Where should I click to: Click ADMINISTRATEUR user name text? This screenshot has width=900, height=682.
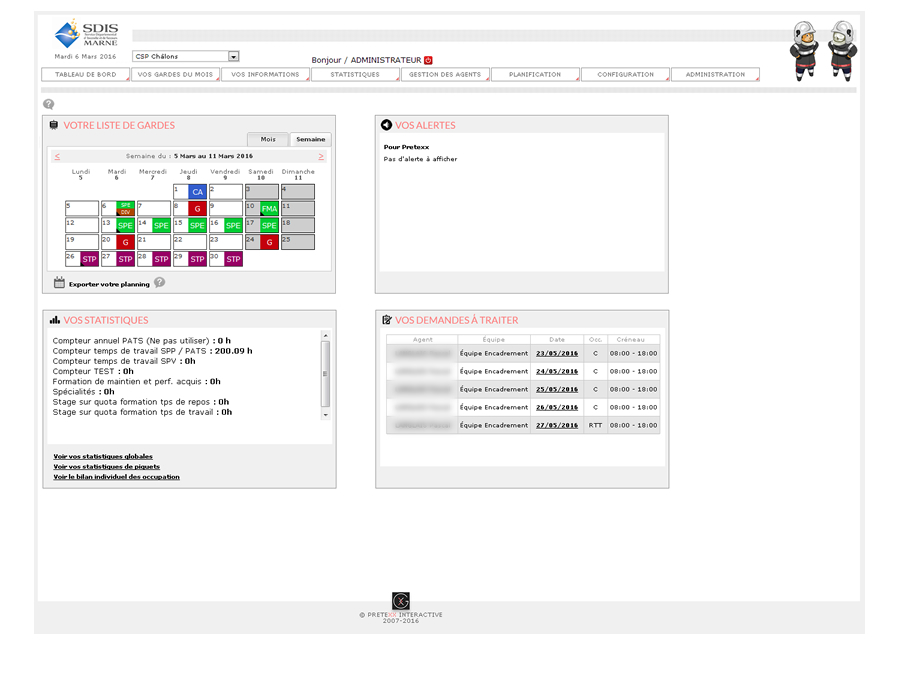click(386, 60)
